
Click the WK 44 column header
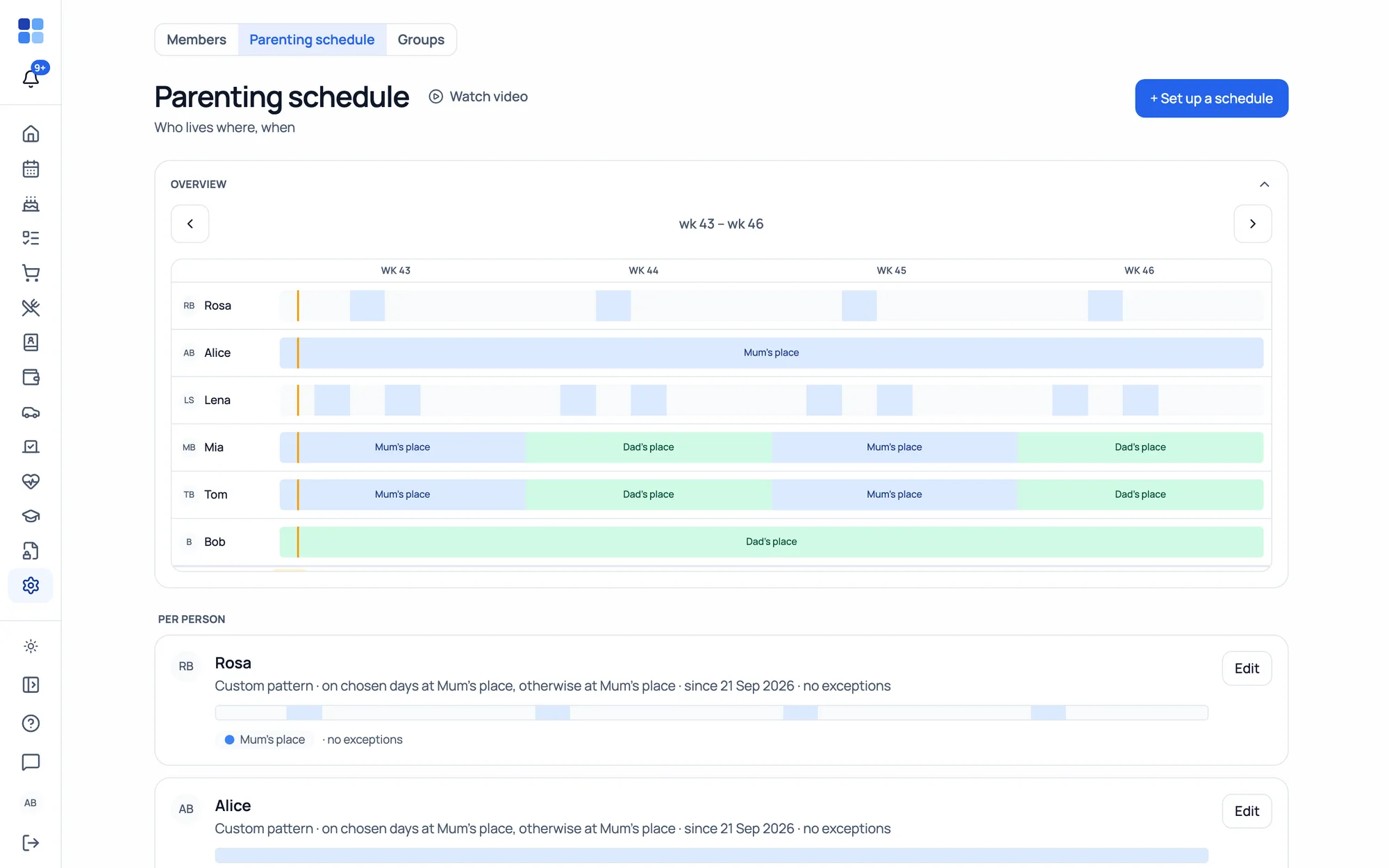[643, 271]
